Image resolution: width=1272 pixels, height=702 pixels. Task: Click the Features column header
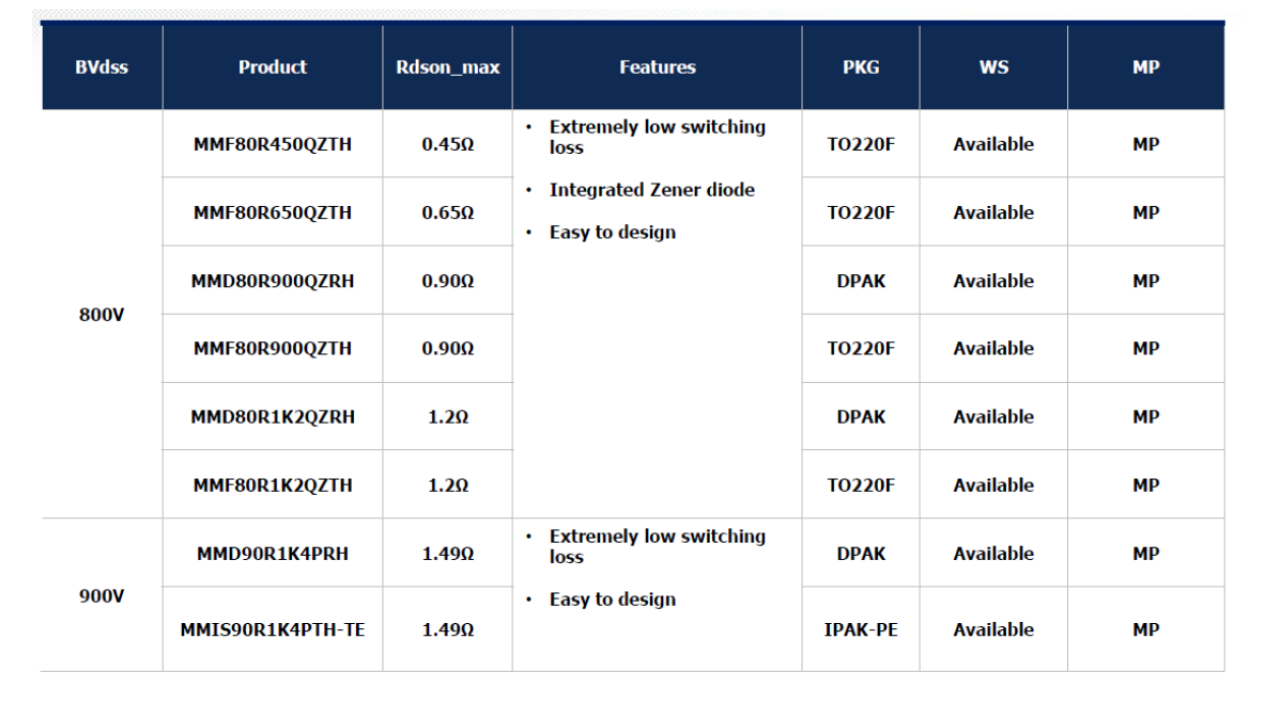point(657,68)
